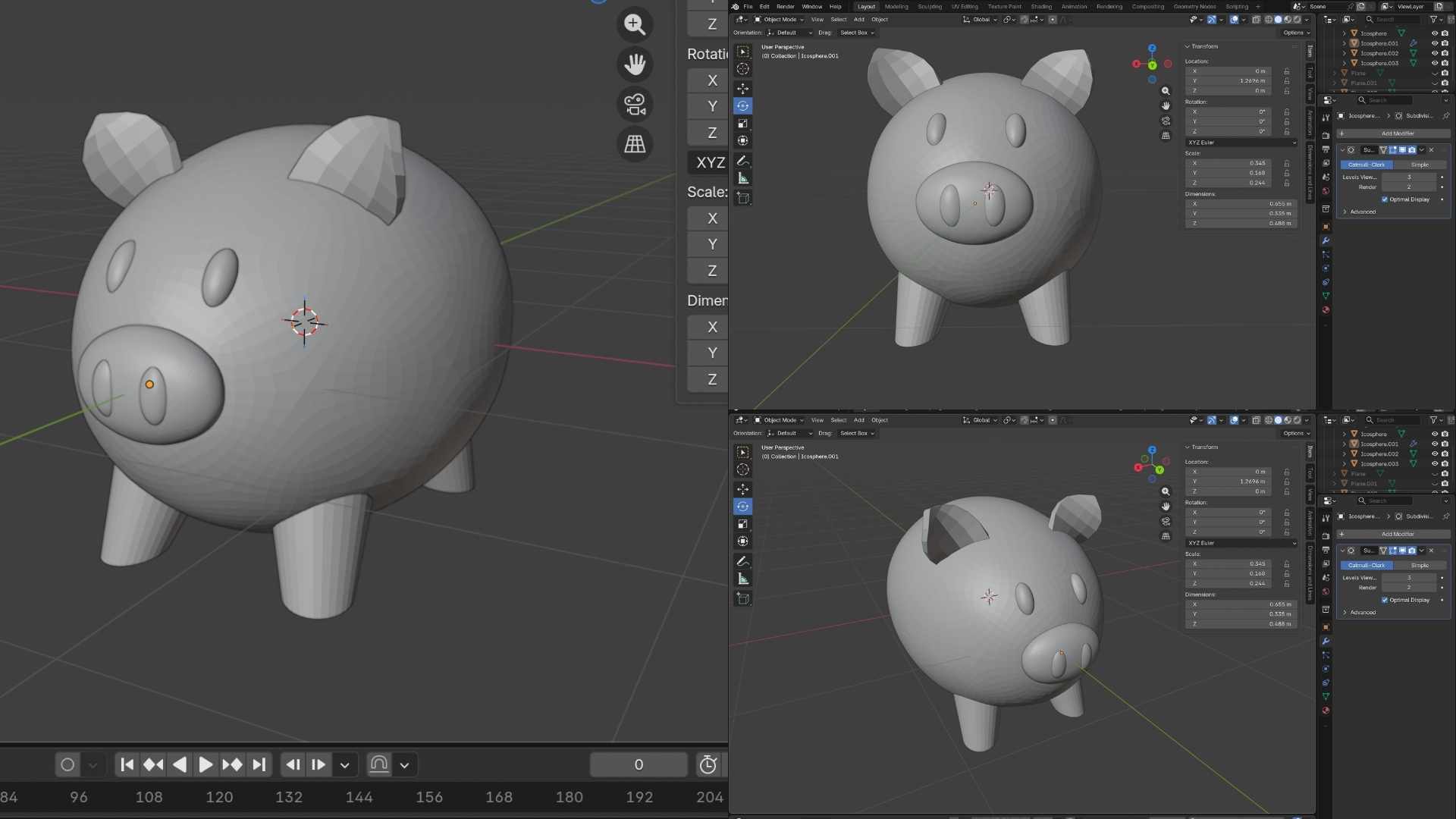Select the Move tool in upper viewport toolbar
The height and width of the screenshot is (819, 1456).
point(742,89)
